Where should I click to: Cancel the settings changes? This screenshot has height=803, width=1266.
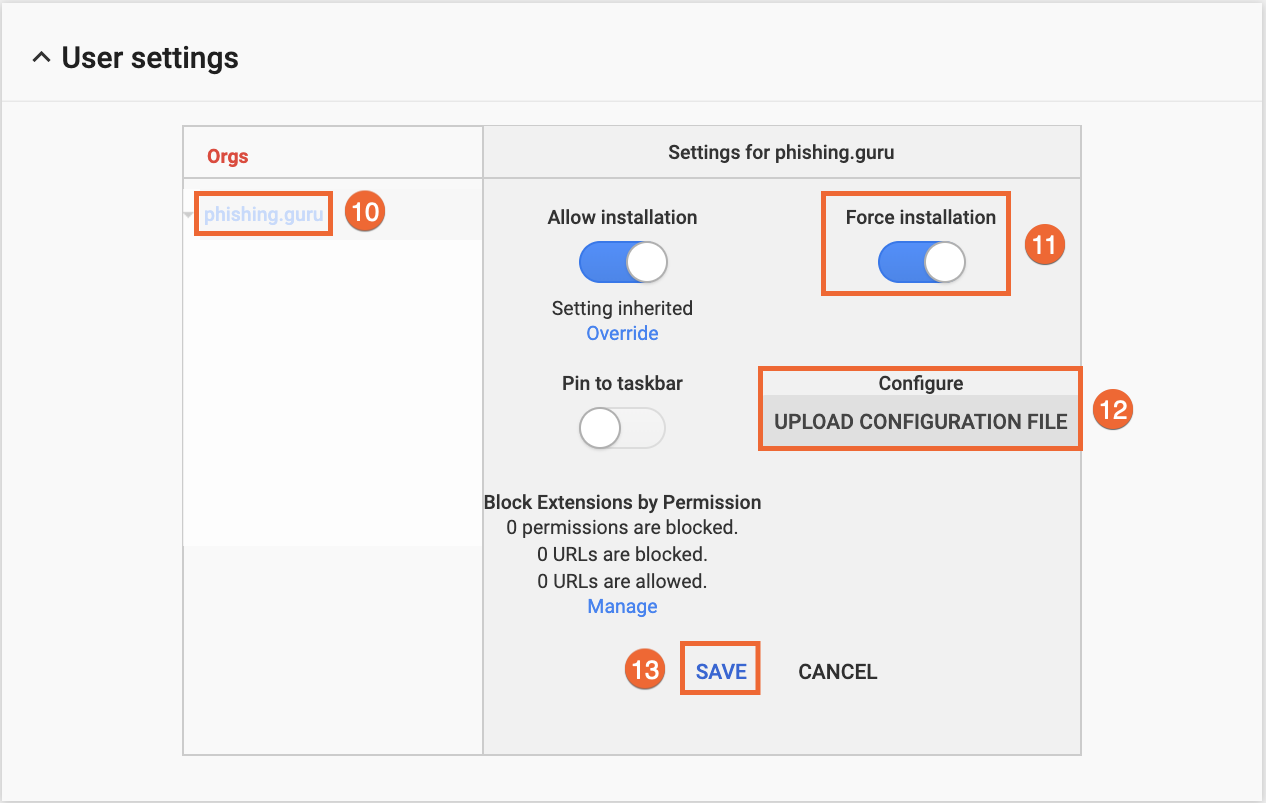click(x=837, y=672)
